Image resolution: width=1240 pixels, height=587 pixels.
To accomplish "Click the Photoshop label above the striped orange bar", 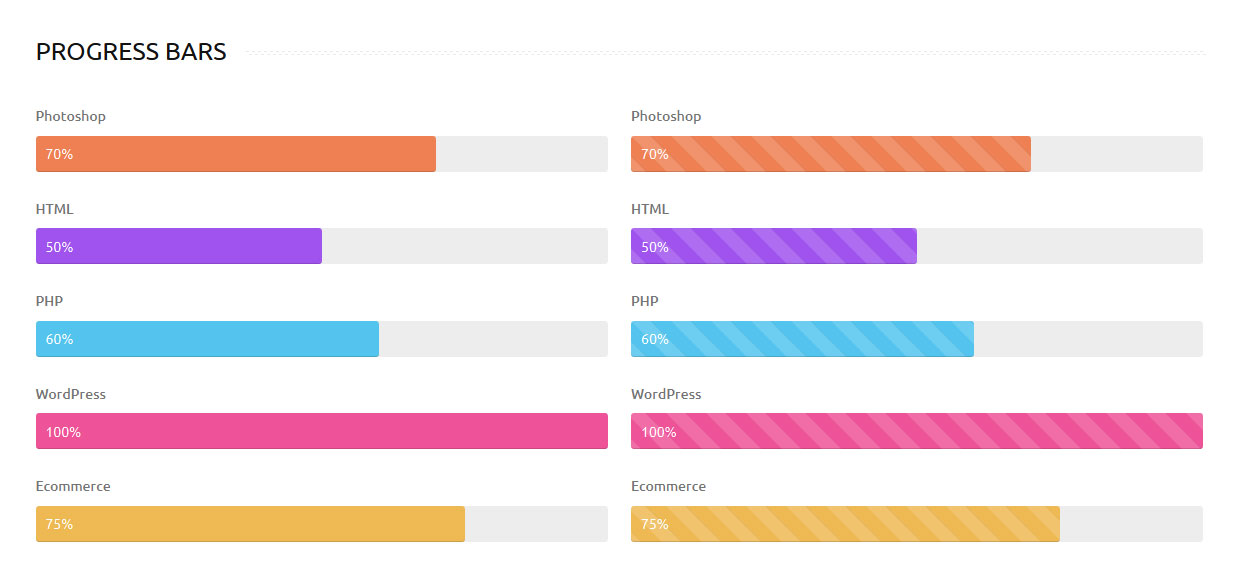I will click(x=666, y=116).
